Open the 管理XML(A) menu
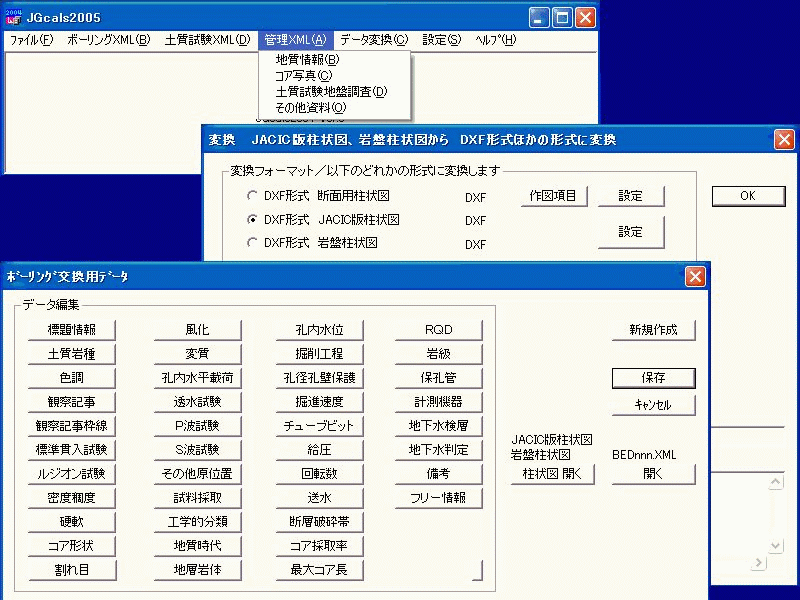Screen dimensions: 800x600 tap(295, 40)
